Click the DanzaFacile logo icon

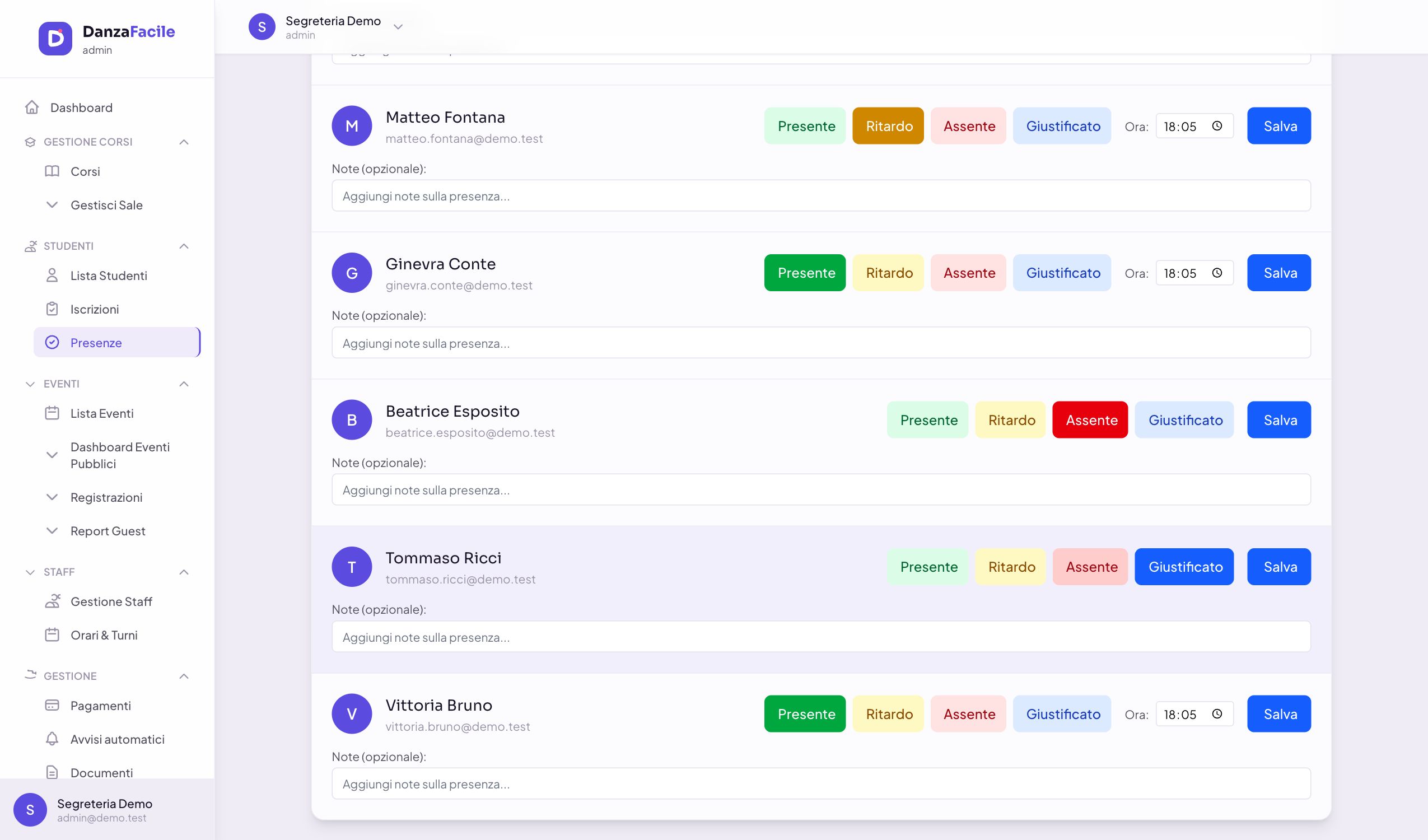(55, 39)
